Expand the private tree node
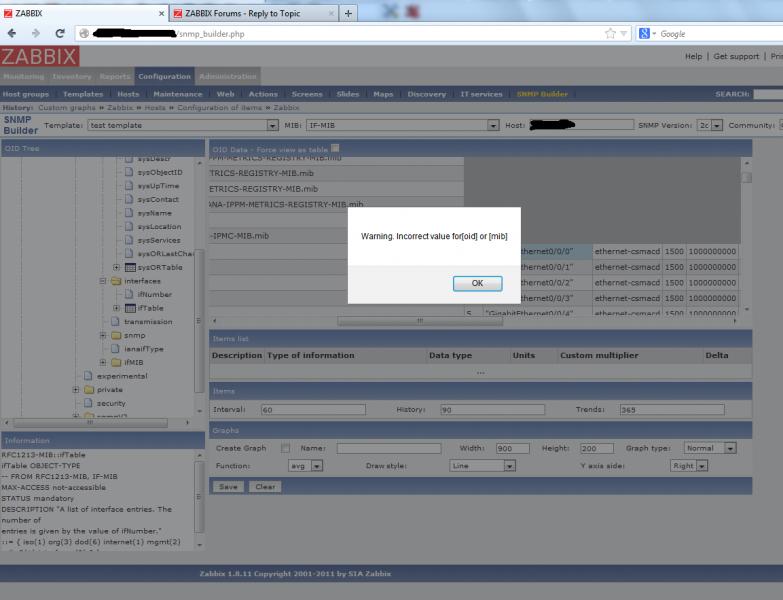 tap(75, 390)
